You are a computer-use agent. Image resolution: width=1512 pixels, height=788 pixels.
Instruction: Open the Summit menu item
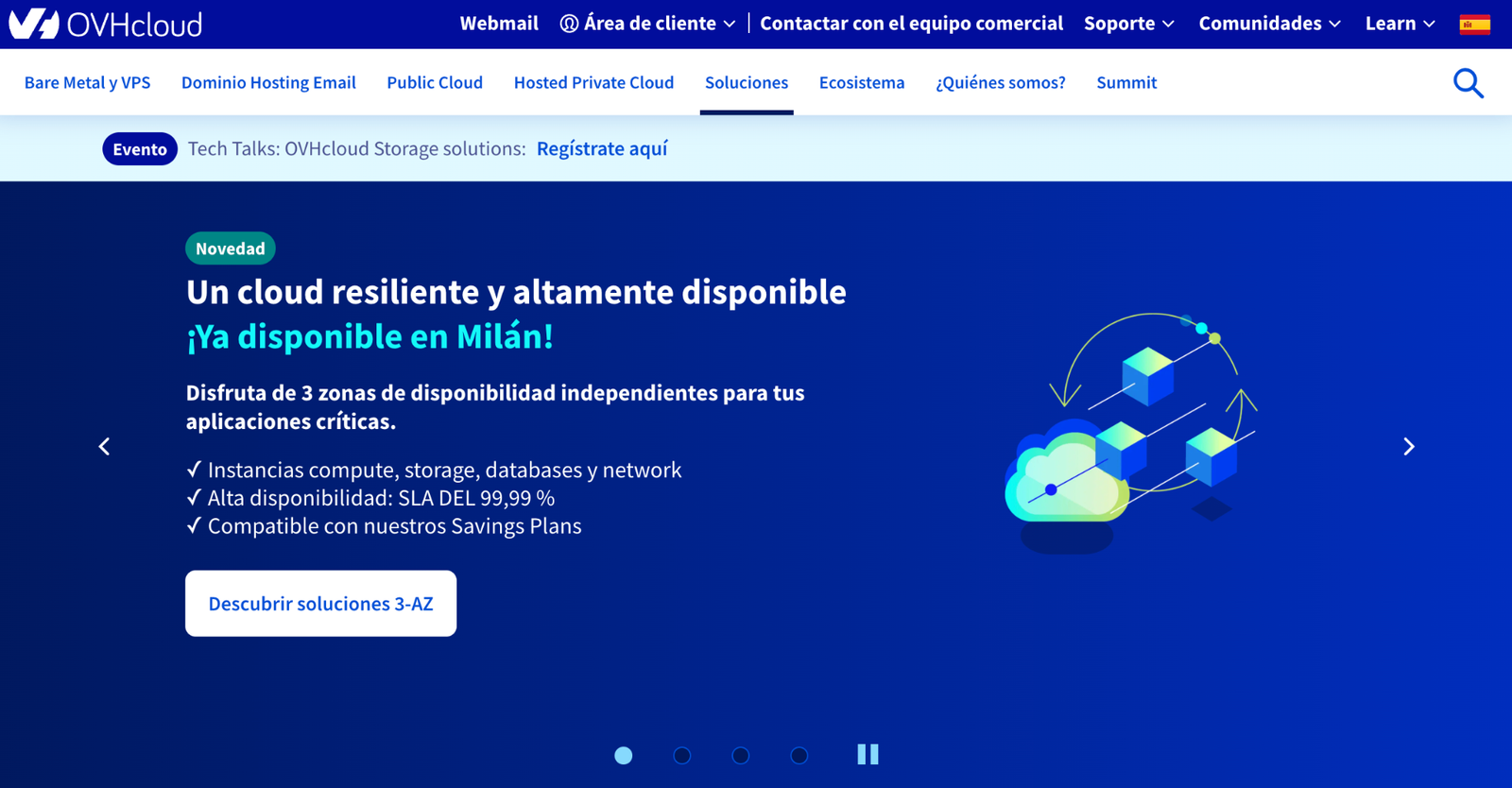coord(1126,82)
